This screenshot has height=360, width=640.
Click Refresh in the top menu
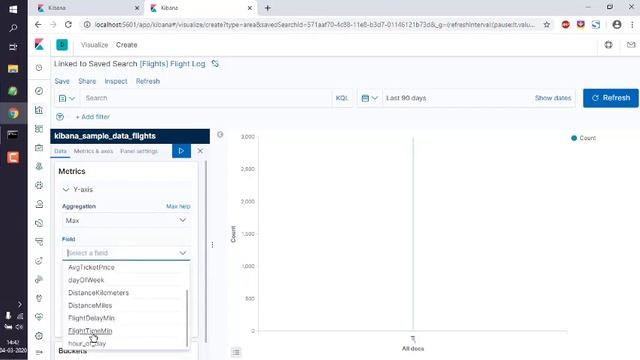148,81
